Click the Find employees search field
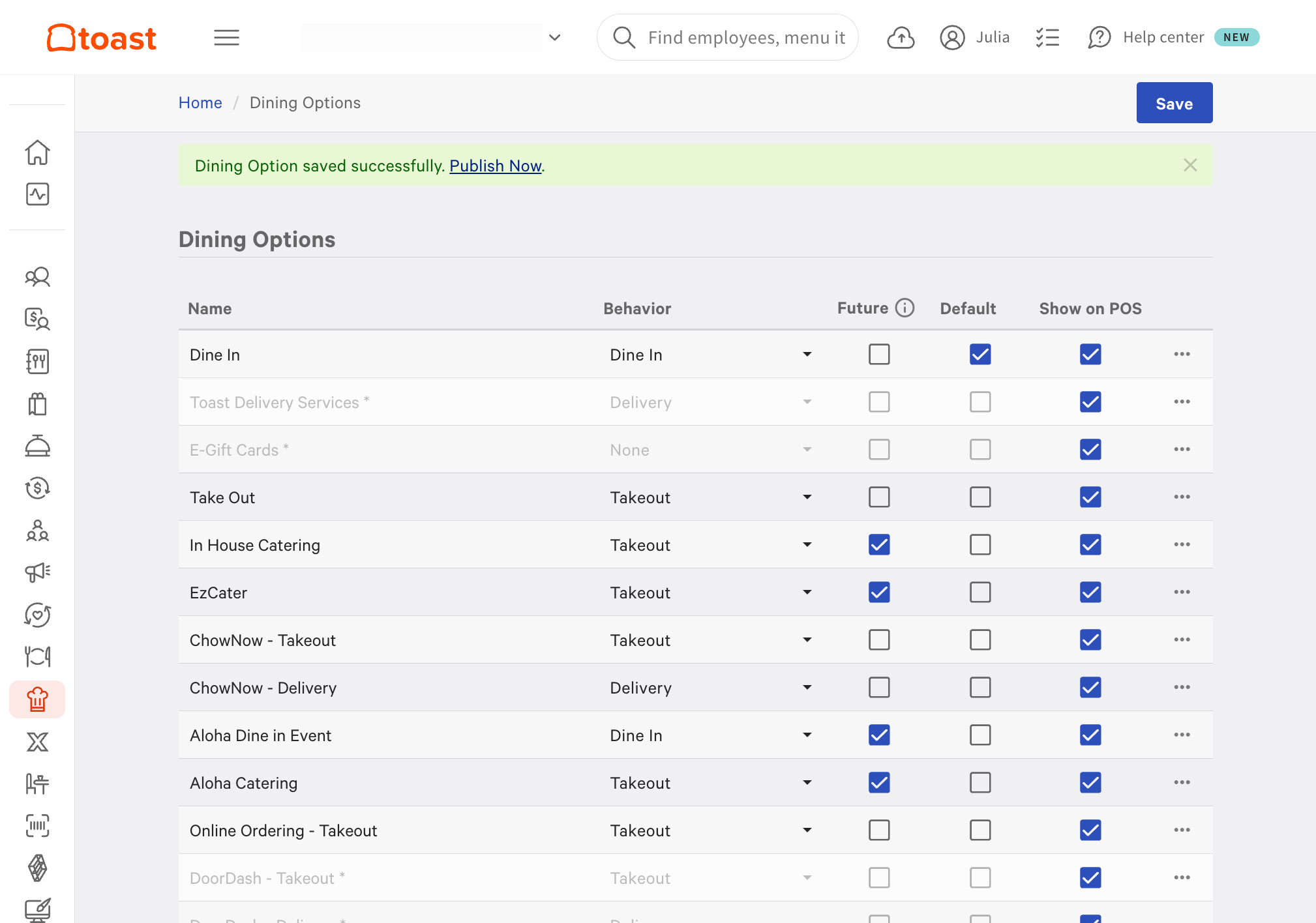The image size is (1316, 923). tap(728, 38)
